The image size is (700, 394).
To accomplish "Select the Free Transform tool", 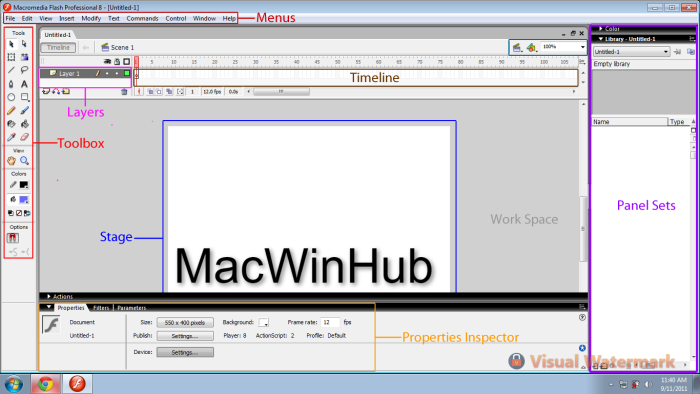I will [12, 57].
